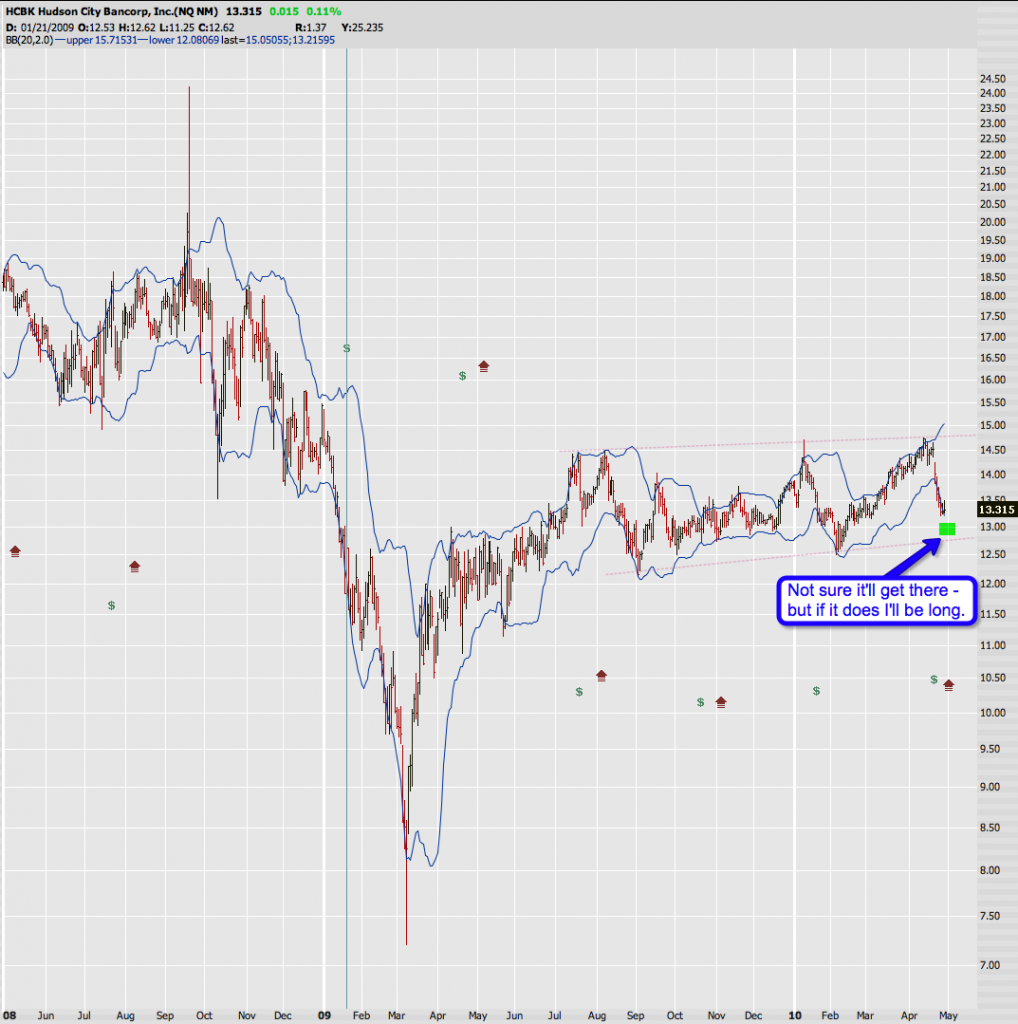Select the rightmost green dollar marker
Viewport: 1018px width, 1024px height.
[x=933, y=679]
